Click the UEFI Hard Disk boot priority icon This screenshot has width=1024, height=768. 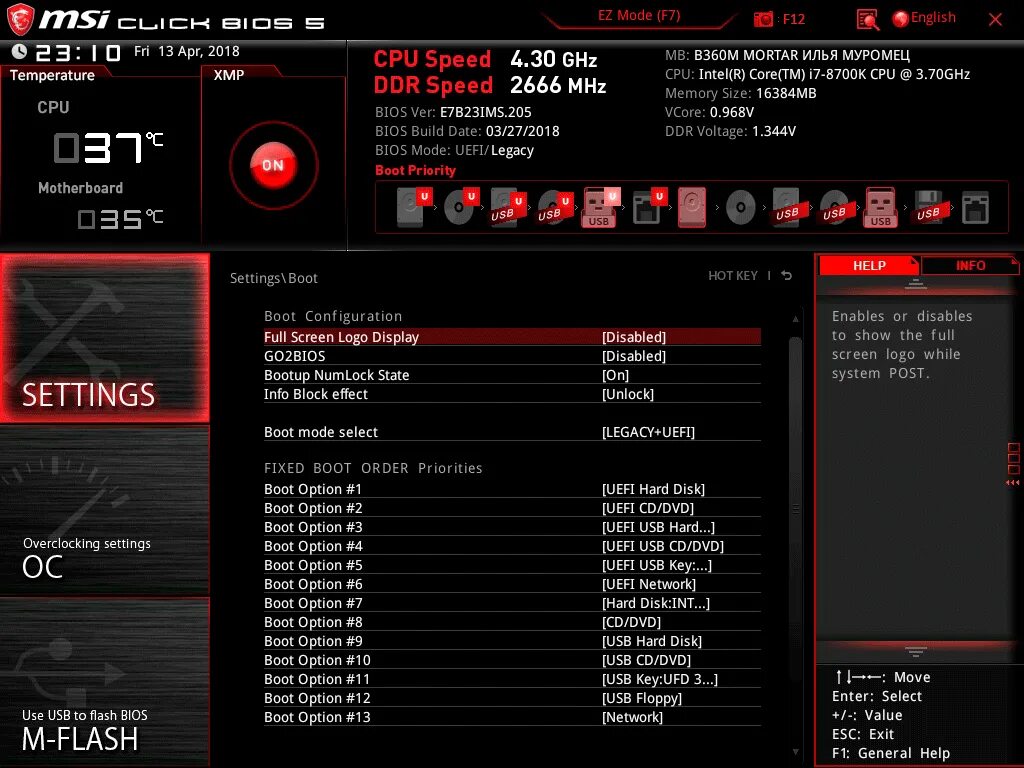(414, 207)
